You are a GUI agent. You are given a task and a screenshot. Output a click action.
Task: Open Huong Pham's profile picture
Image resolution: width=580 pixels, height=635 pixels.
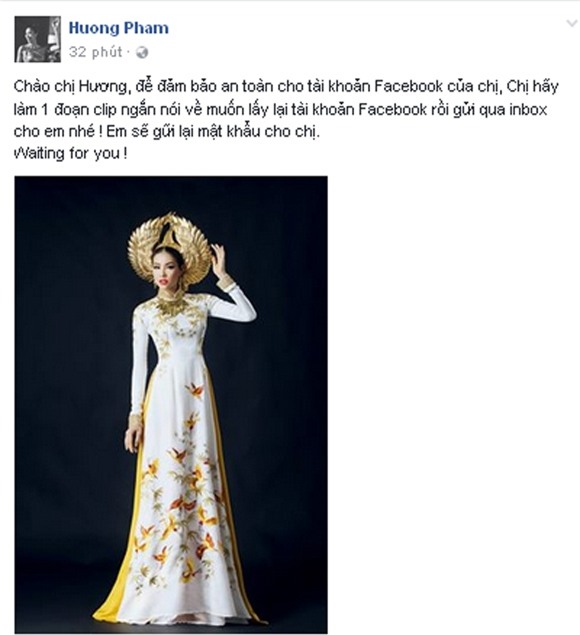[x=38, y=39]
